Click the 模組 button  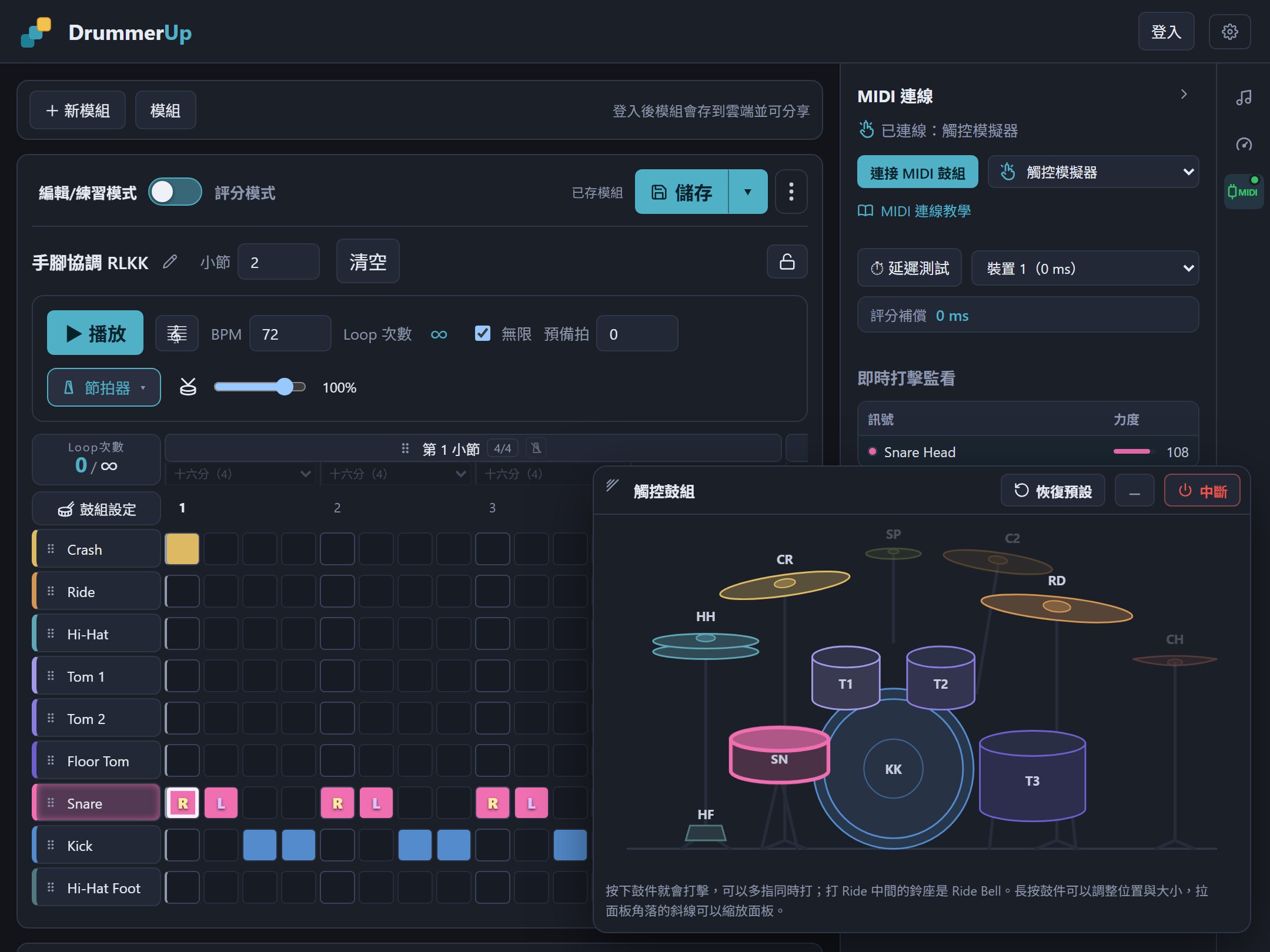click(165, 110)
